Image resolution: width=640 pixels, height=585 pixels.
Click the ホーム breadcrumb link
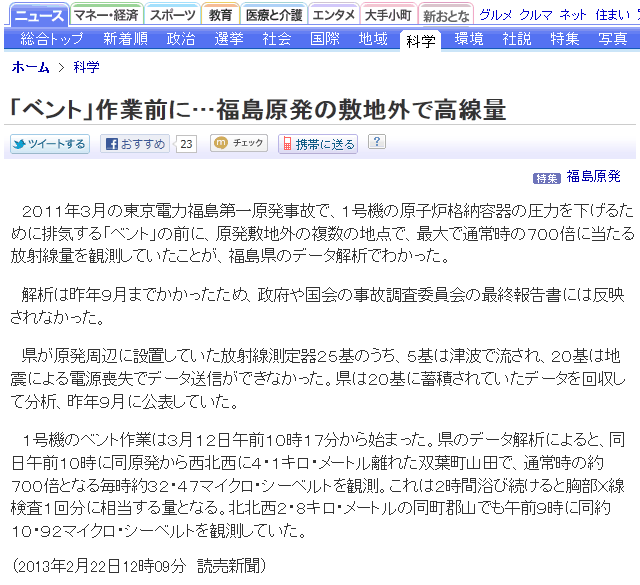point(30,68)
